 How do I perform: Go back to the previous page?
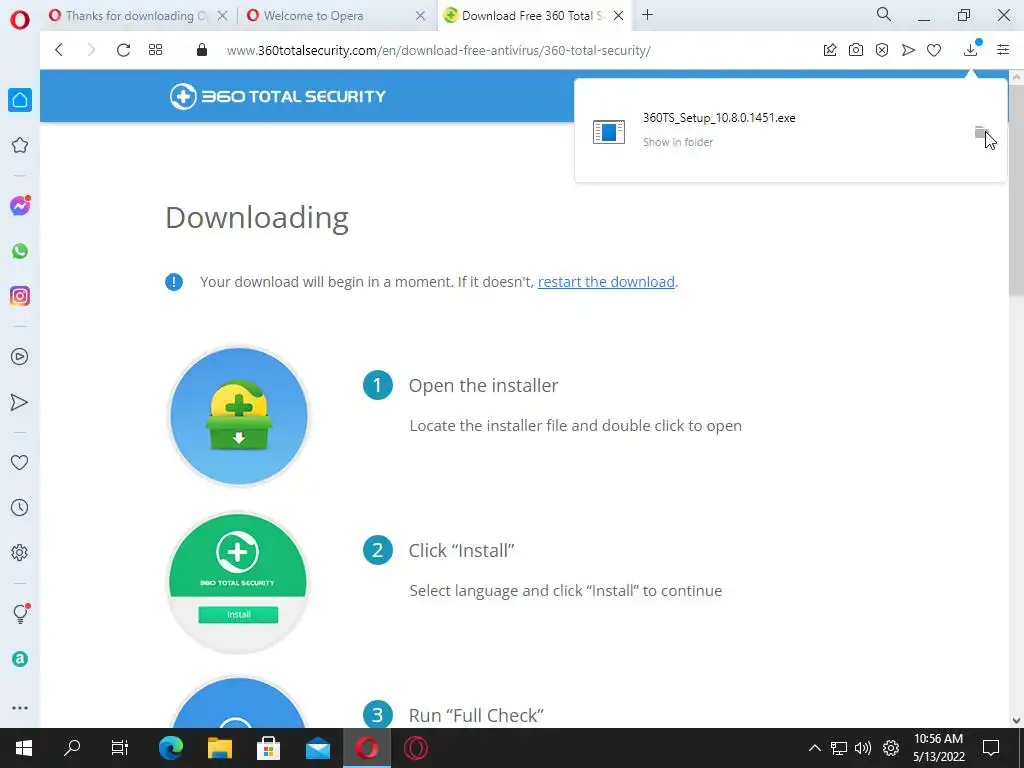(59, 50)
